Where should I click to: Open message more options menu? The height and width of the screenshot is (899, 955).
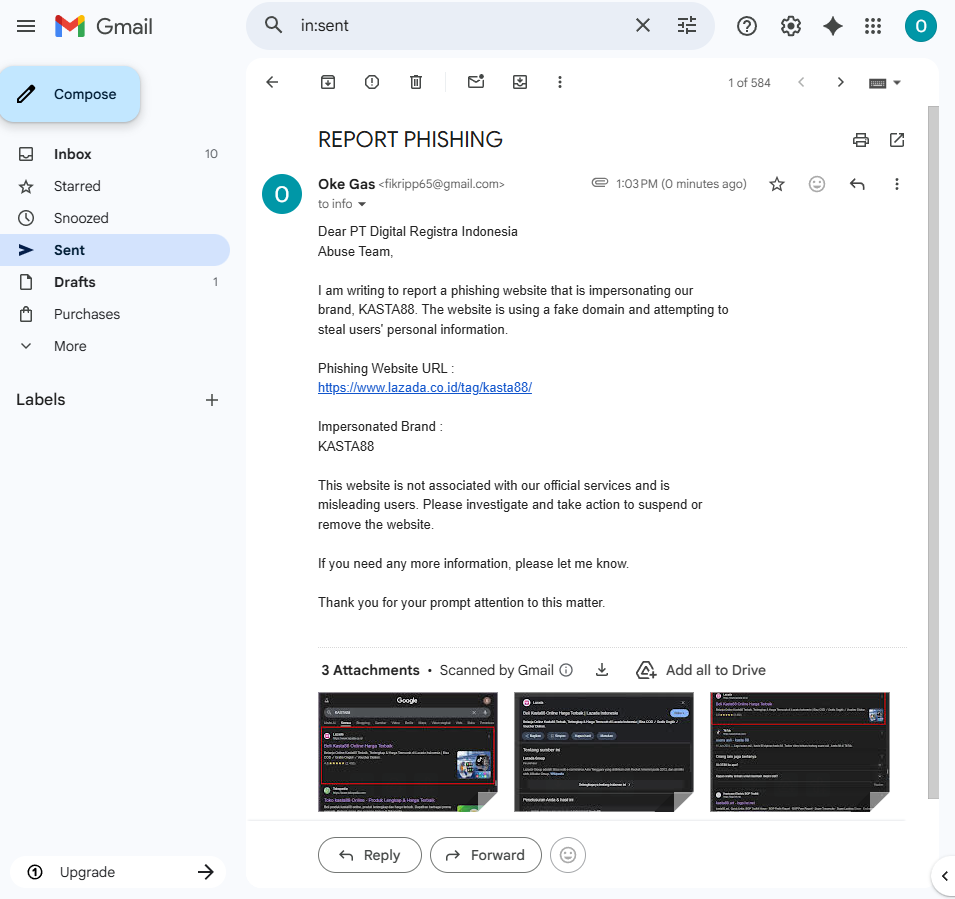[x=897, y=184]
